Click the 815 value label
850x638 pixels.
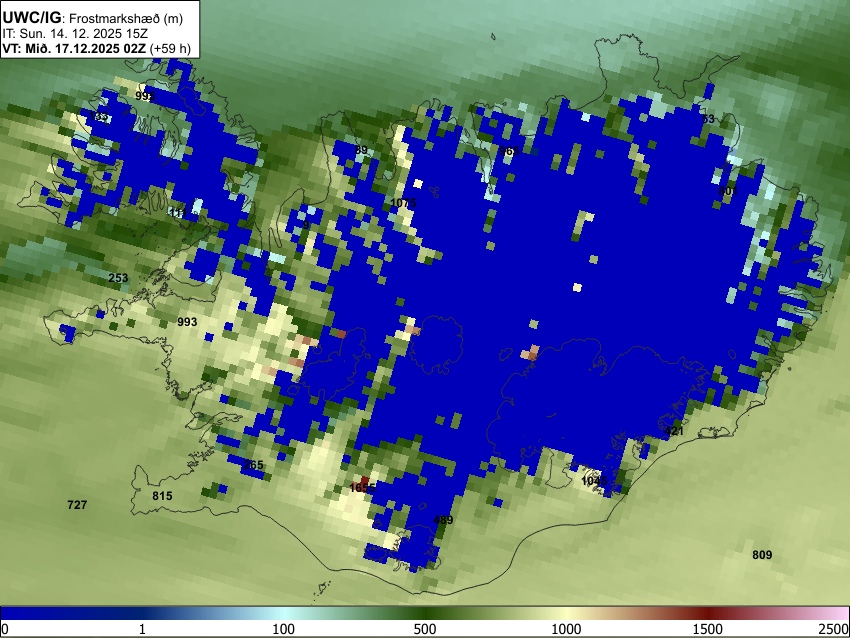click(x=162, y=496)
